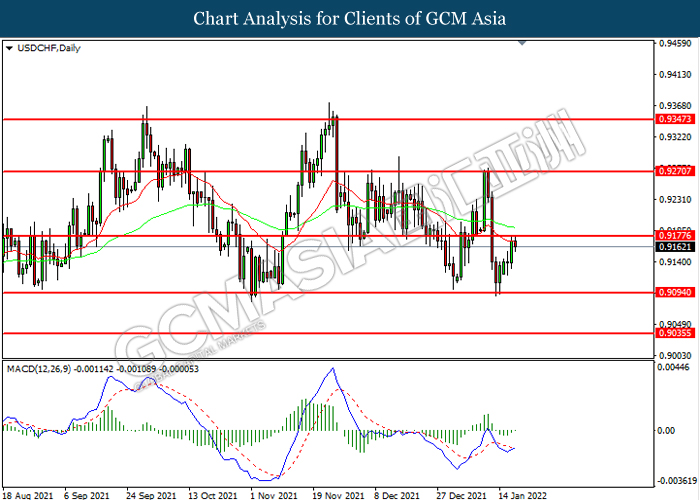Click the 0.91400 price scale value
Screen dimensions: 700x500
[676, 262]
